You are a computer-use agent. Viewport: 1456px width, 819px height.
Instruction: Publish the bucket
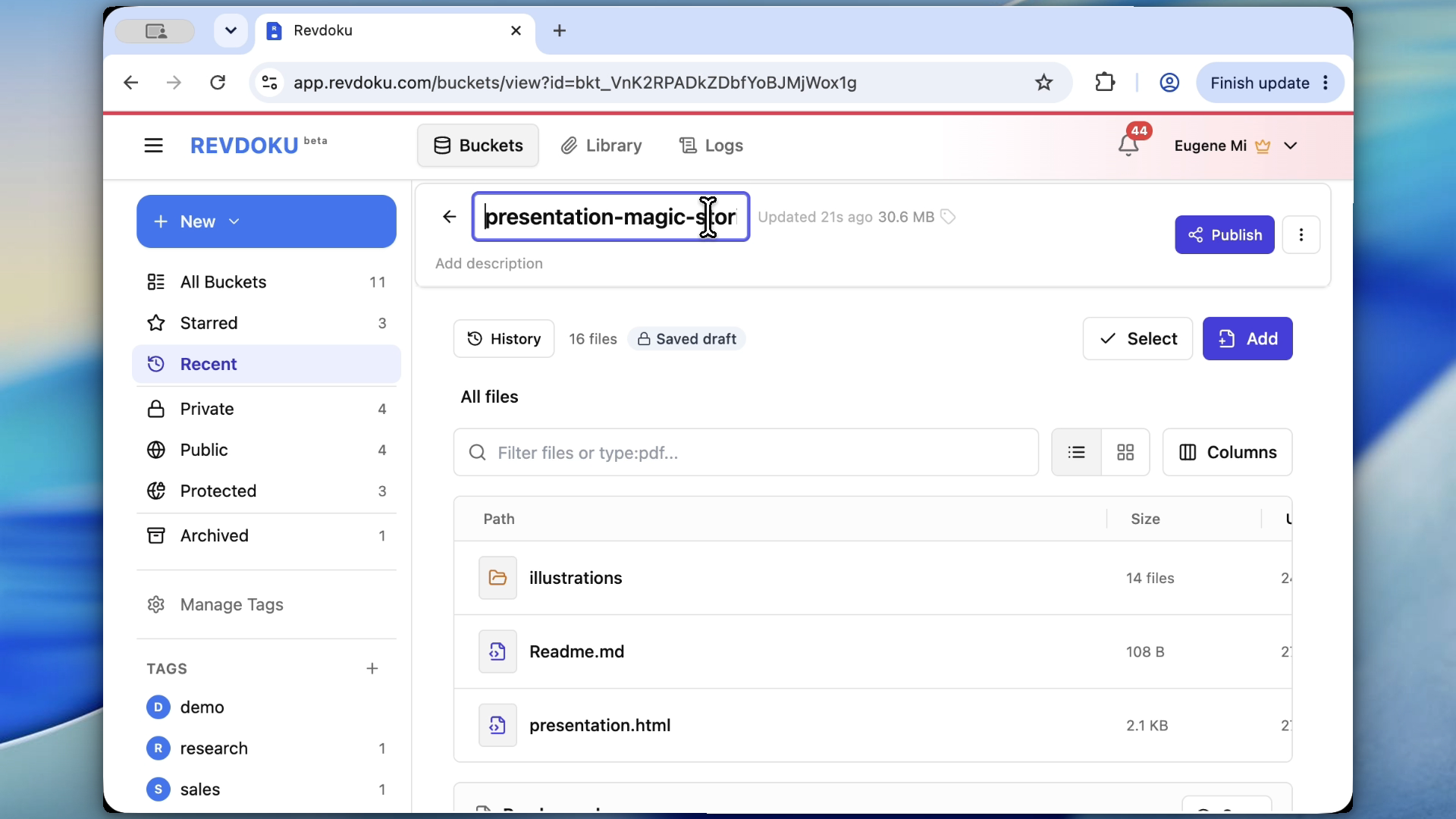pyautogui.click(x=1225, y=235)
